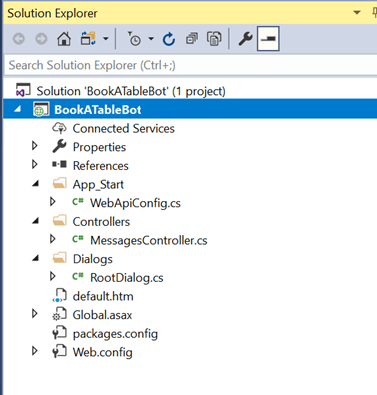Click the C# icon of WebApiConfig.cs
The width and height of the screenshot is (377, 395).
coord(77,202)
